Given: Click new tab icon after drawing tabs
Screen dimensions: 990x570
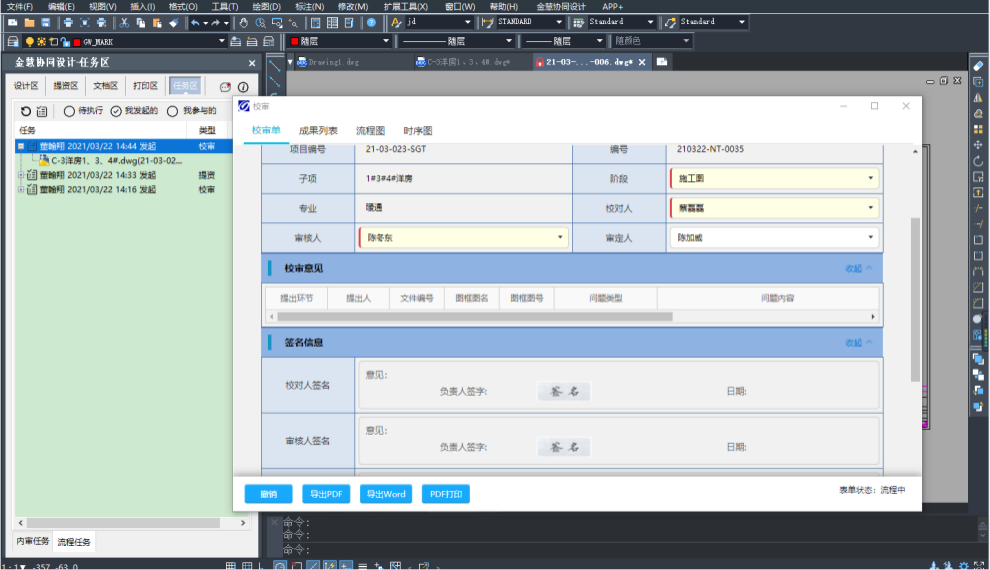Looking at the screenshot, I should [662, 62].
